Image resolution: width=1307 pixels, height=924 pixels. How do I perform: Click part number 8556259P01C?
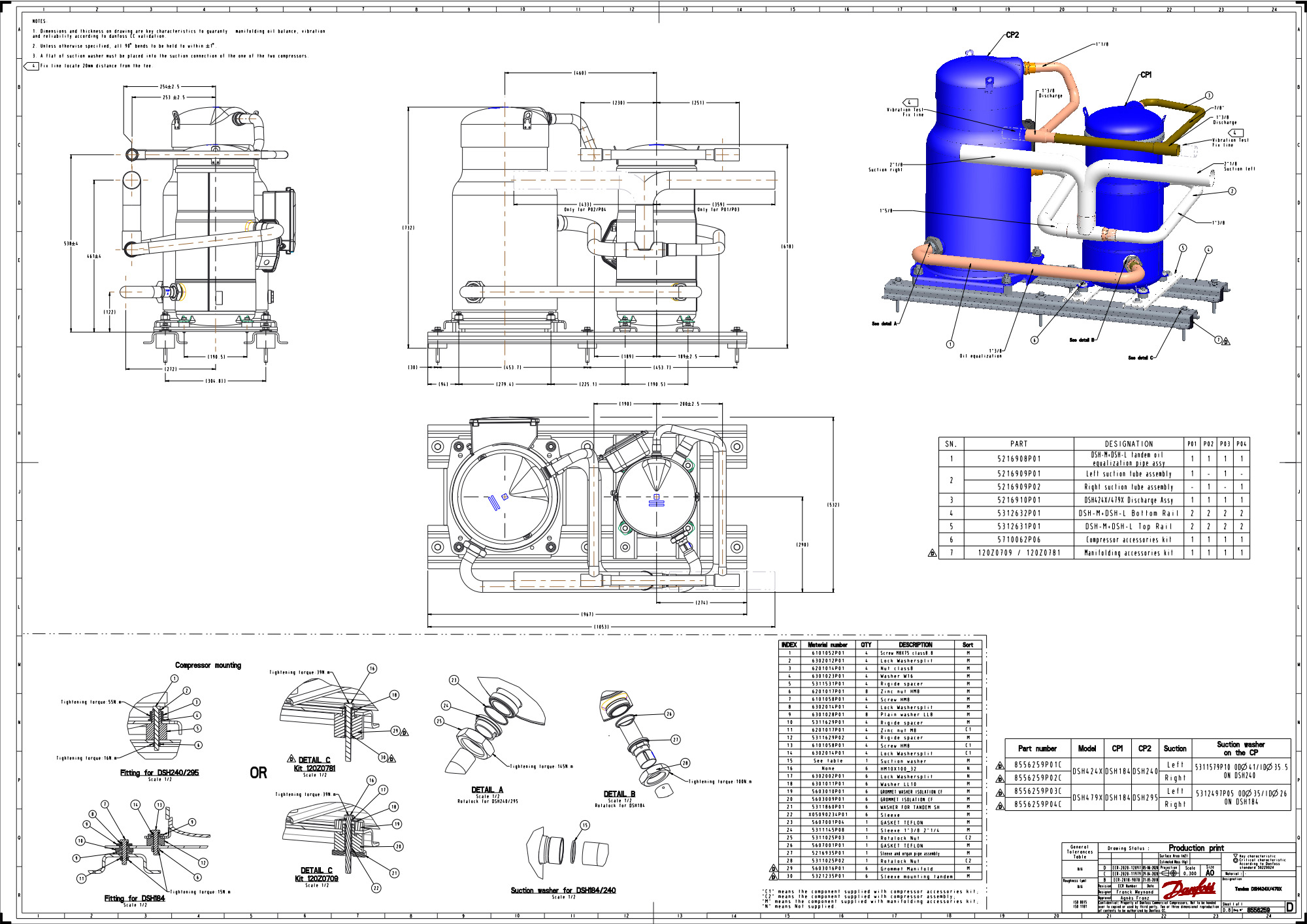tap(1038, 765)
